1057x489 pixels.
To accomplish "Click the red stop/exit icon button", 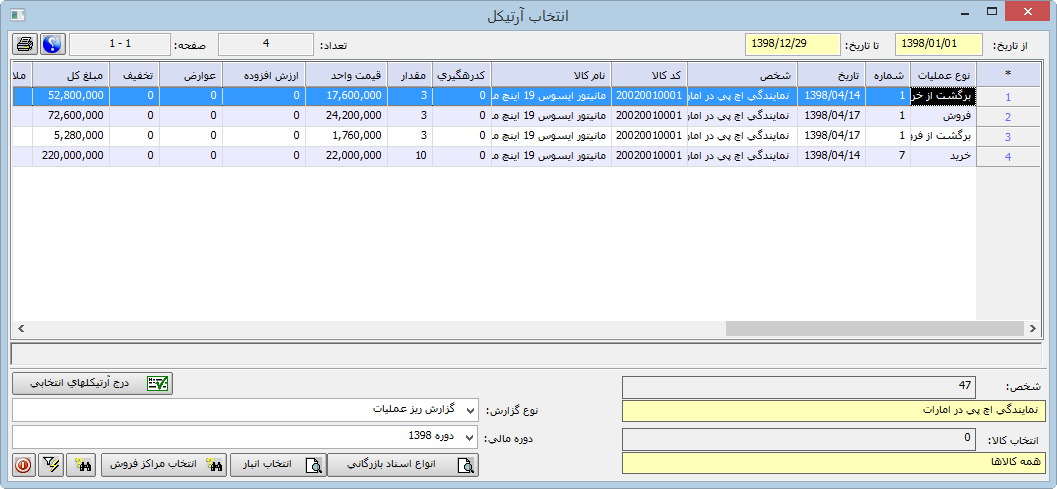I will [x=23, y=465].
